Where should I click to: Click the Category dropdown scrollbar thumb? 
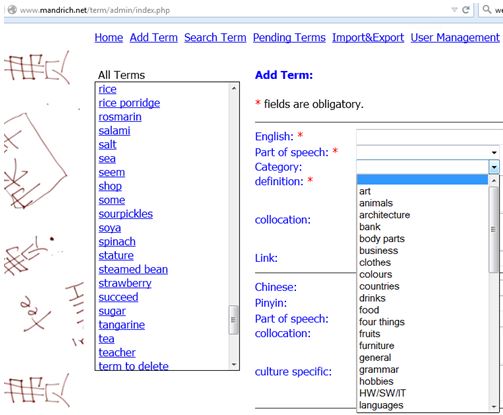point(494,230)
